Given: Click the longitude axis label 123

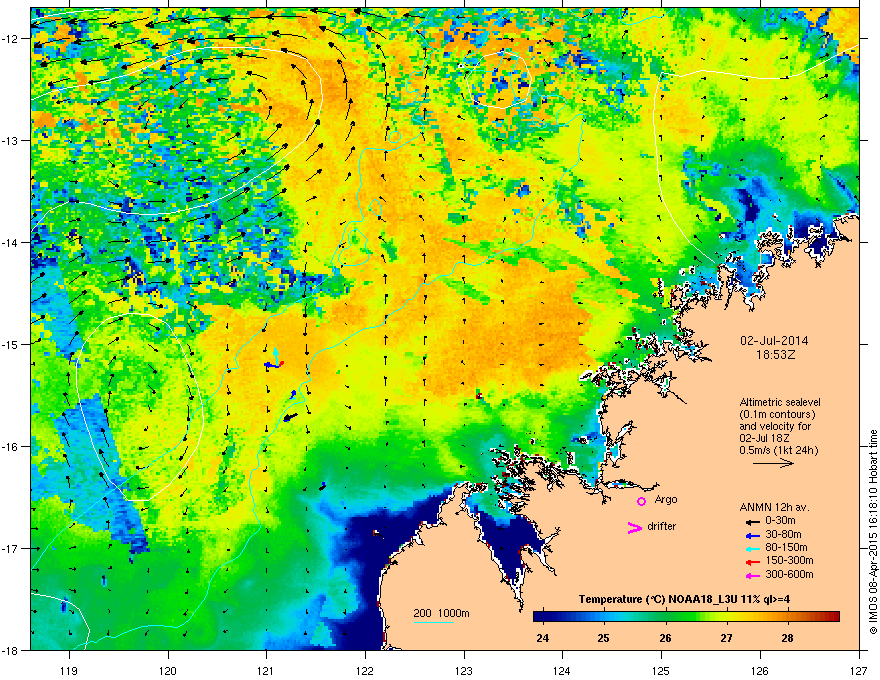Looking at the screenshot, I should pyautogui.click(x=464, y=670).
